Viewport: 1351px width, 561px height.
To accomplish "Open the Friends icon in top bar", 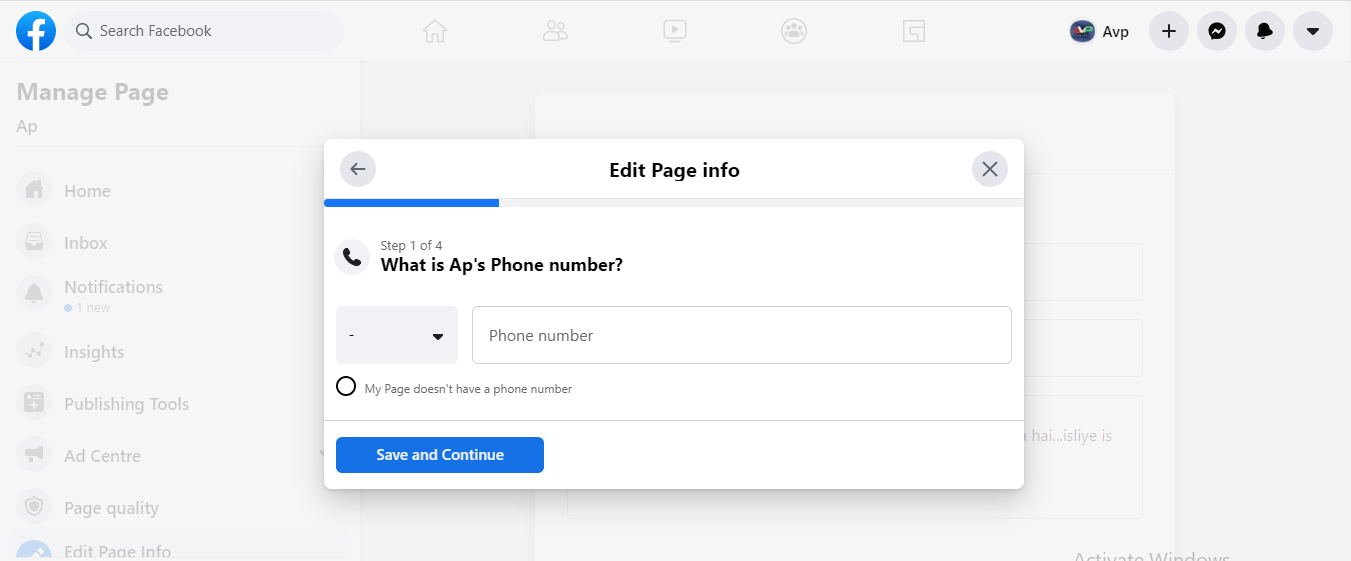I will 555,31.
